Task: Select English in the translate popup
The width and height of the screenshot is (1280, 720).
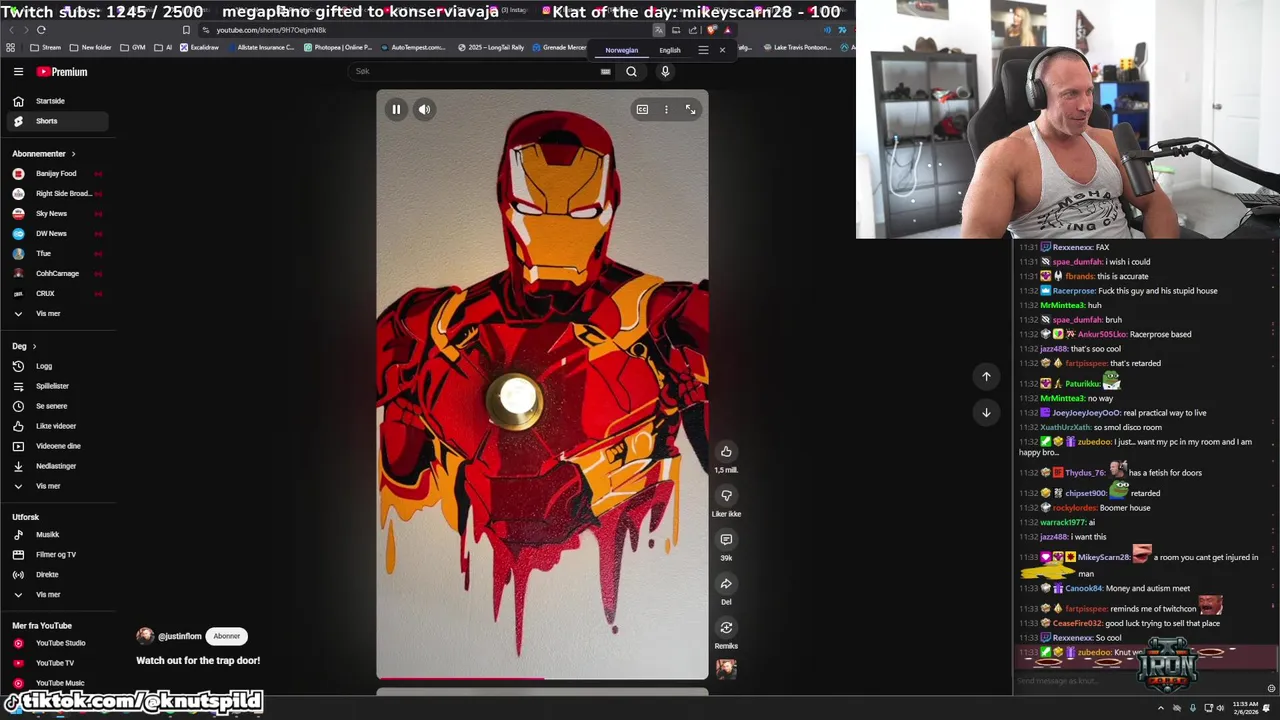Action: [670, 50]
